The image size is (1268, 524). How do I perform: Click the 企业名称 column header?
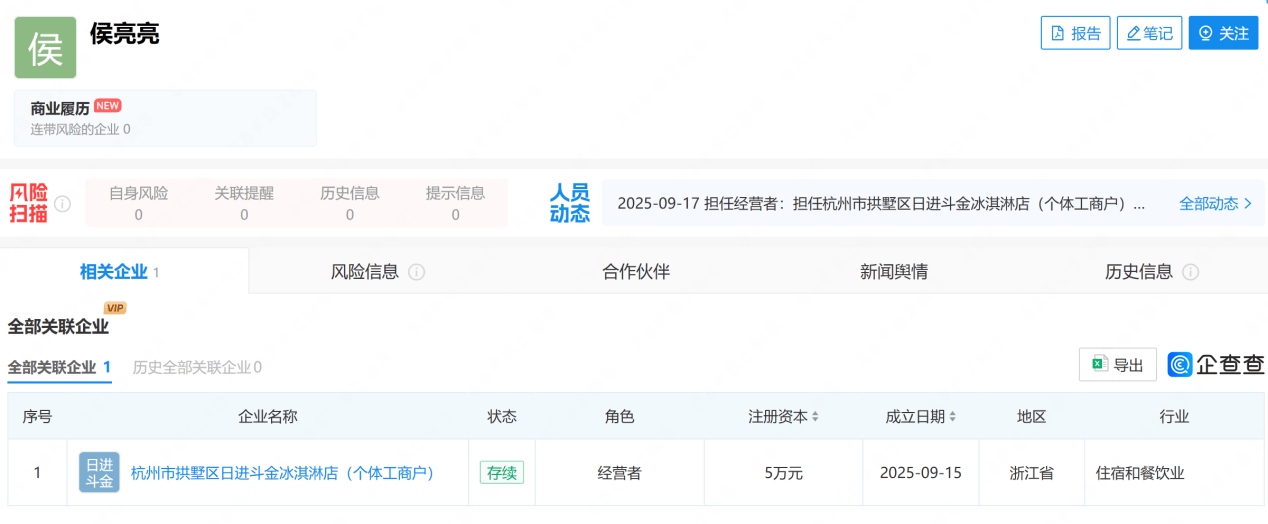pyautogui.click(x=267, y=416)
